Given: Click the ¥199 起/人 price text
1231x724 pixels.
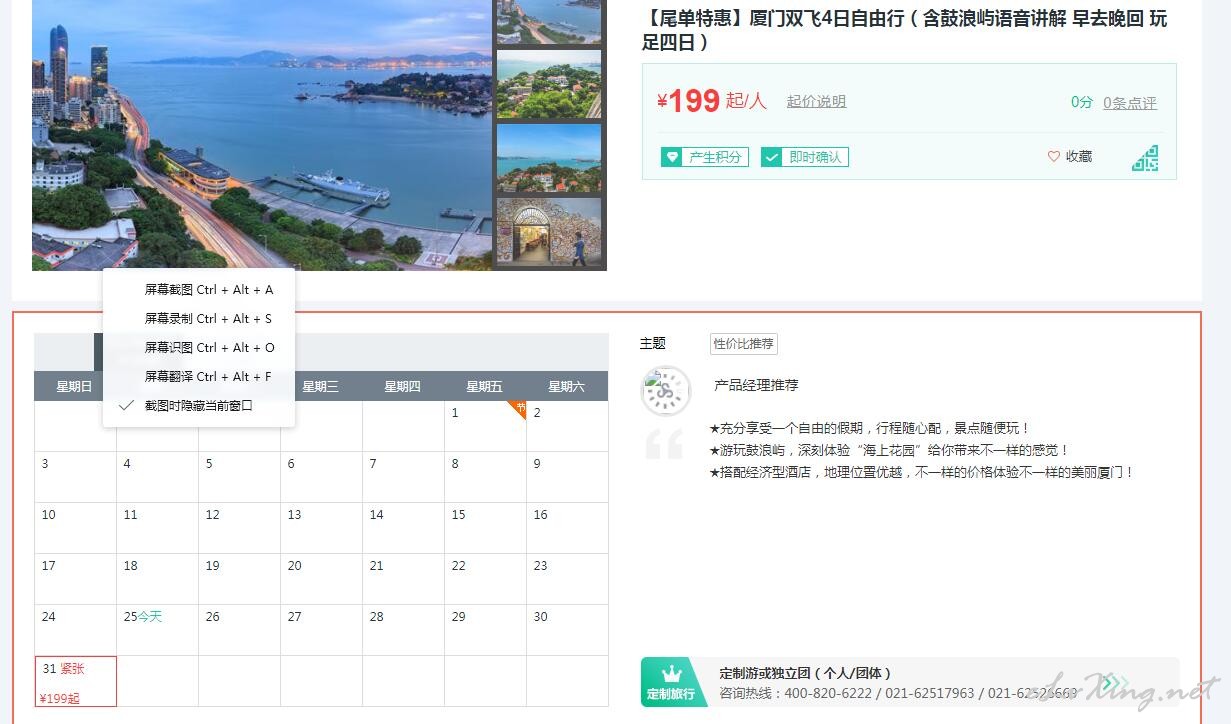Looking at the screenshot, I should pyautogui.click(x=711, y=100).
